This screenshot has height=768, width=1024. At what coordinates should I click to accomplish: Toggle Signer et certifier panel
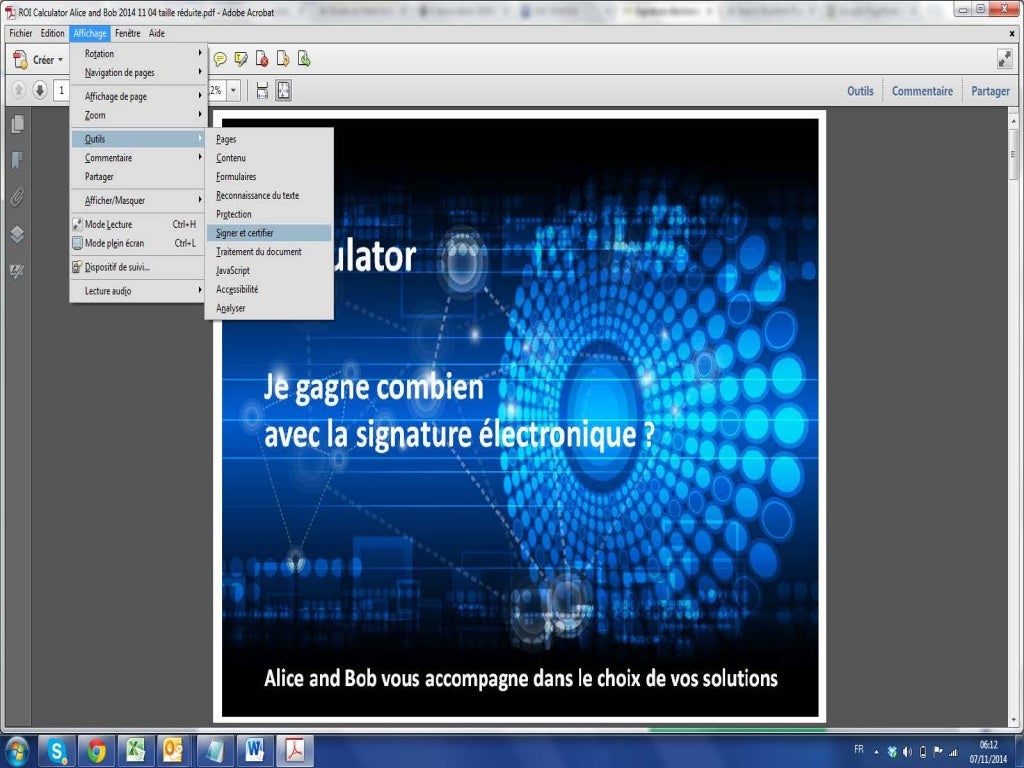pyautogui.click(x=269, y=232)
